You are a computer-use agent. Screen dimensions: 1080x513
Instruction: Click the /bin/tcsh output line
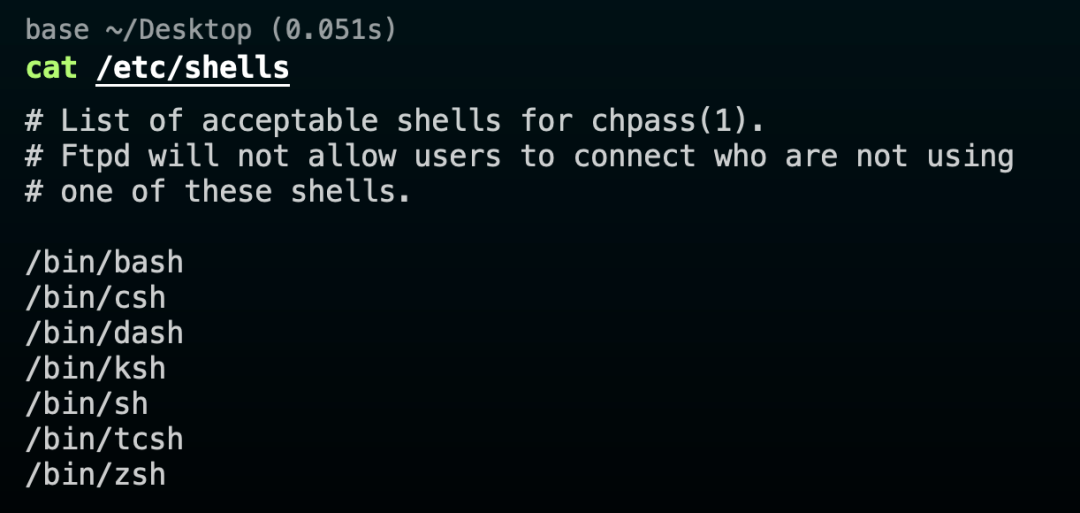pyautogui.click(x=105, y=438)
